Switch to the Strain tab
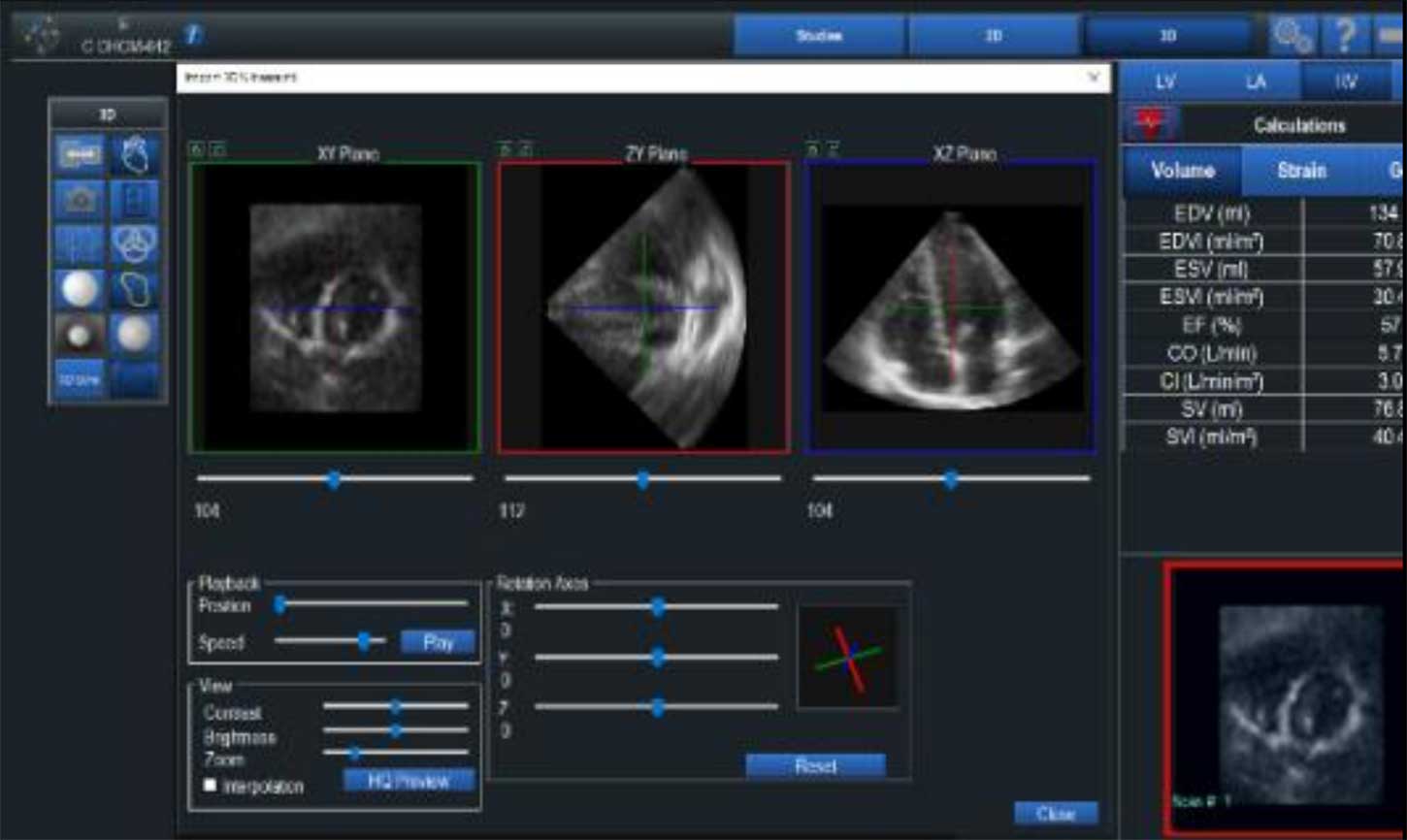Screen dimensions: 1407x840 pos(1300,171)
